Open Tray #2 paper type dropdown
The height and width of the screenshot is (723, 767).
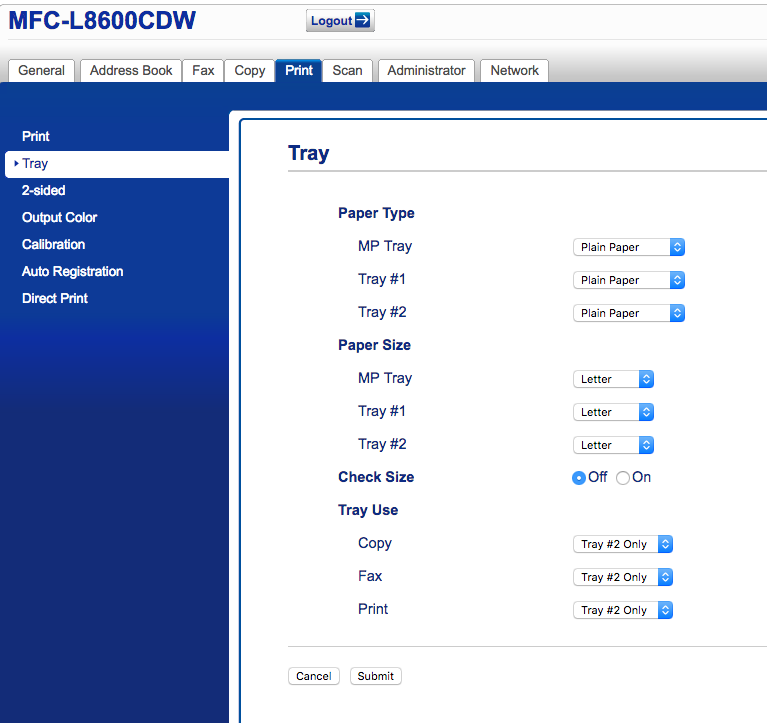[x=629, y=313]
